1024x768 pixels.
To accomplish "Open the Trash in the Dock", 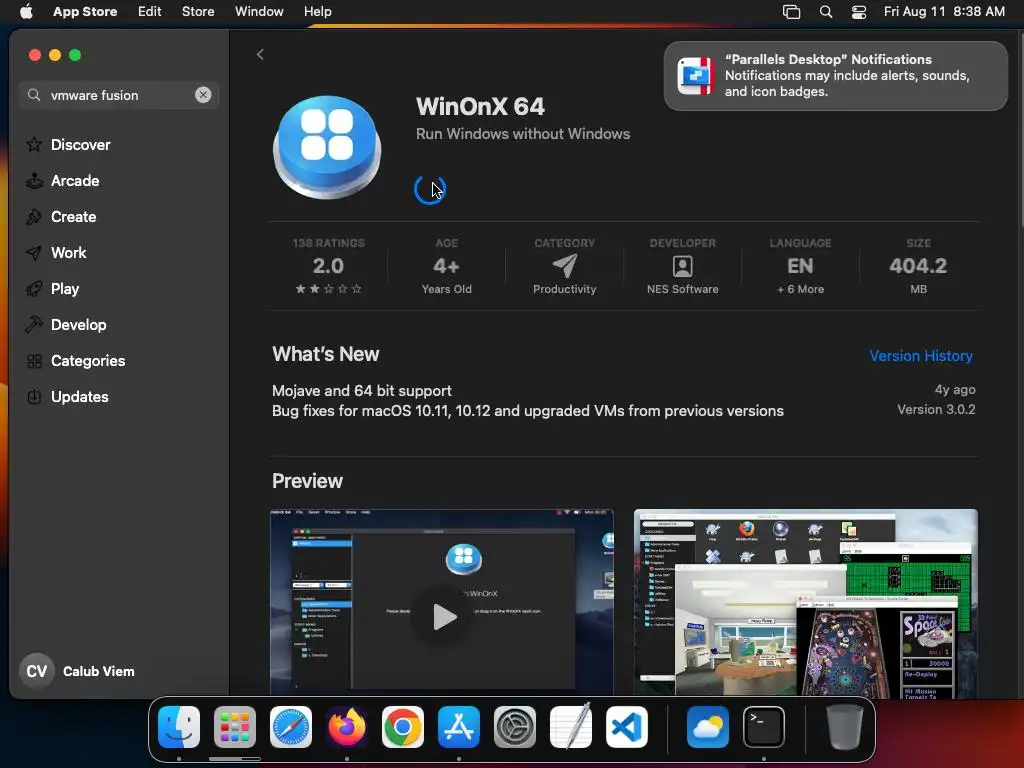I will tap(845, 726).
